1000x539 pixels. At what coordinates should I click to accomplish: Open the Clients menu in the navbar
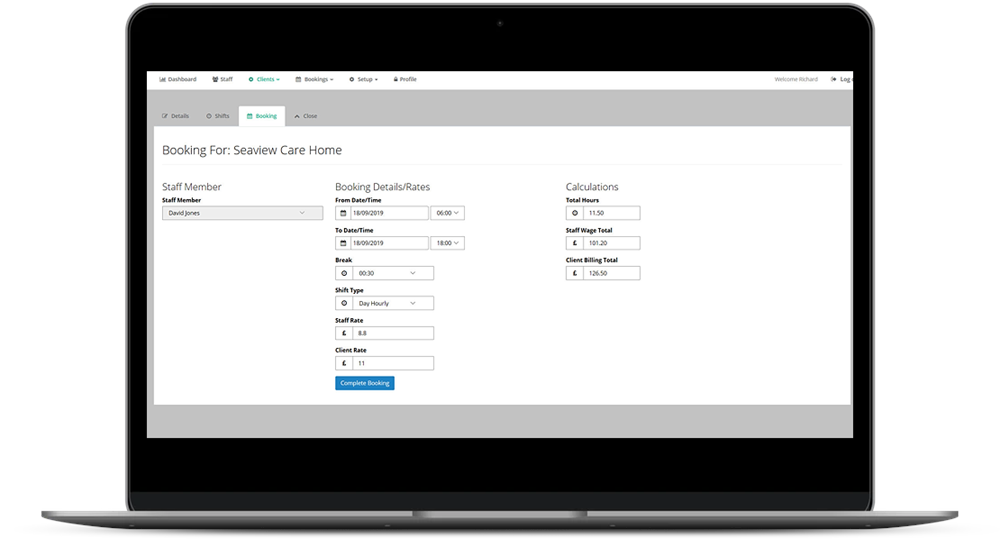pos(264,79)
